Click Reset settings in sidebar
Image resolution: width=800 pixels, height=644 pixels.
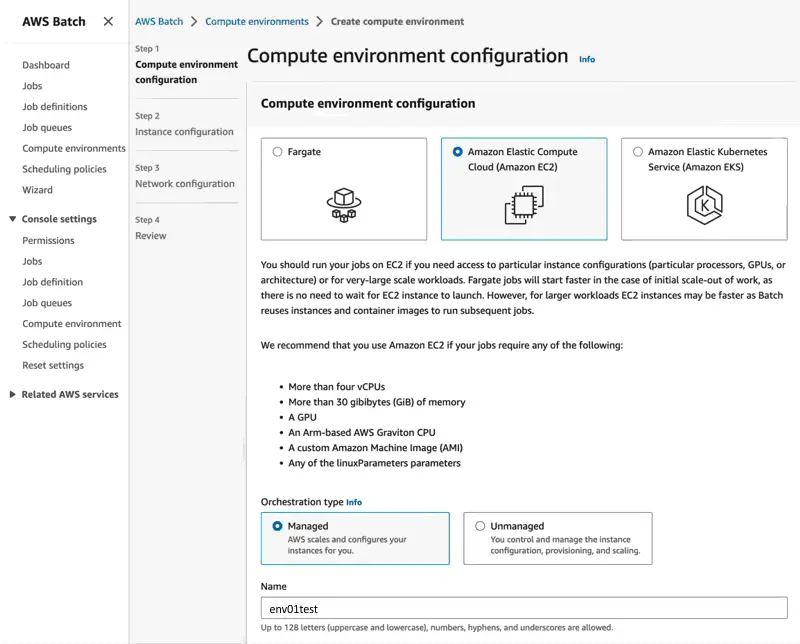click(x=53, y=365)
